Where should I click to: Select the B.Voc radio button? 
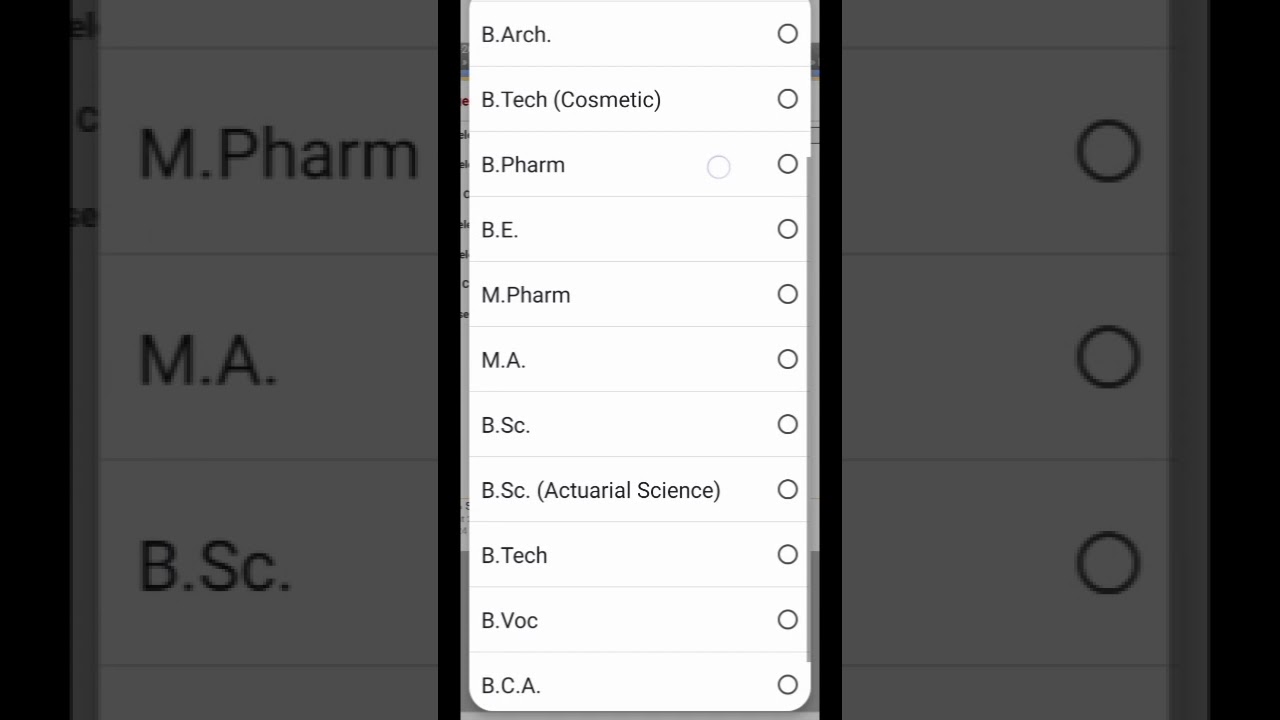[x=788, y=620]
